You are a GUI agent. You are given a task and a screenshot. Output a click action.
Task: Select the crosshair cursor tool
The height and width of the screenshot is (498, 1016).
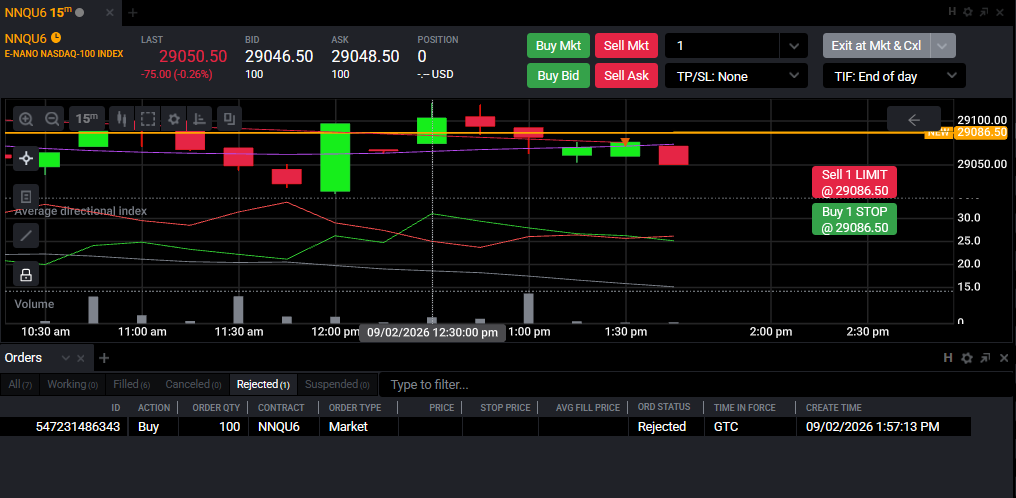(x=26, y=158)
